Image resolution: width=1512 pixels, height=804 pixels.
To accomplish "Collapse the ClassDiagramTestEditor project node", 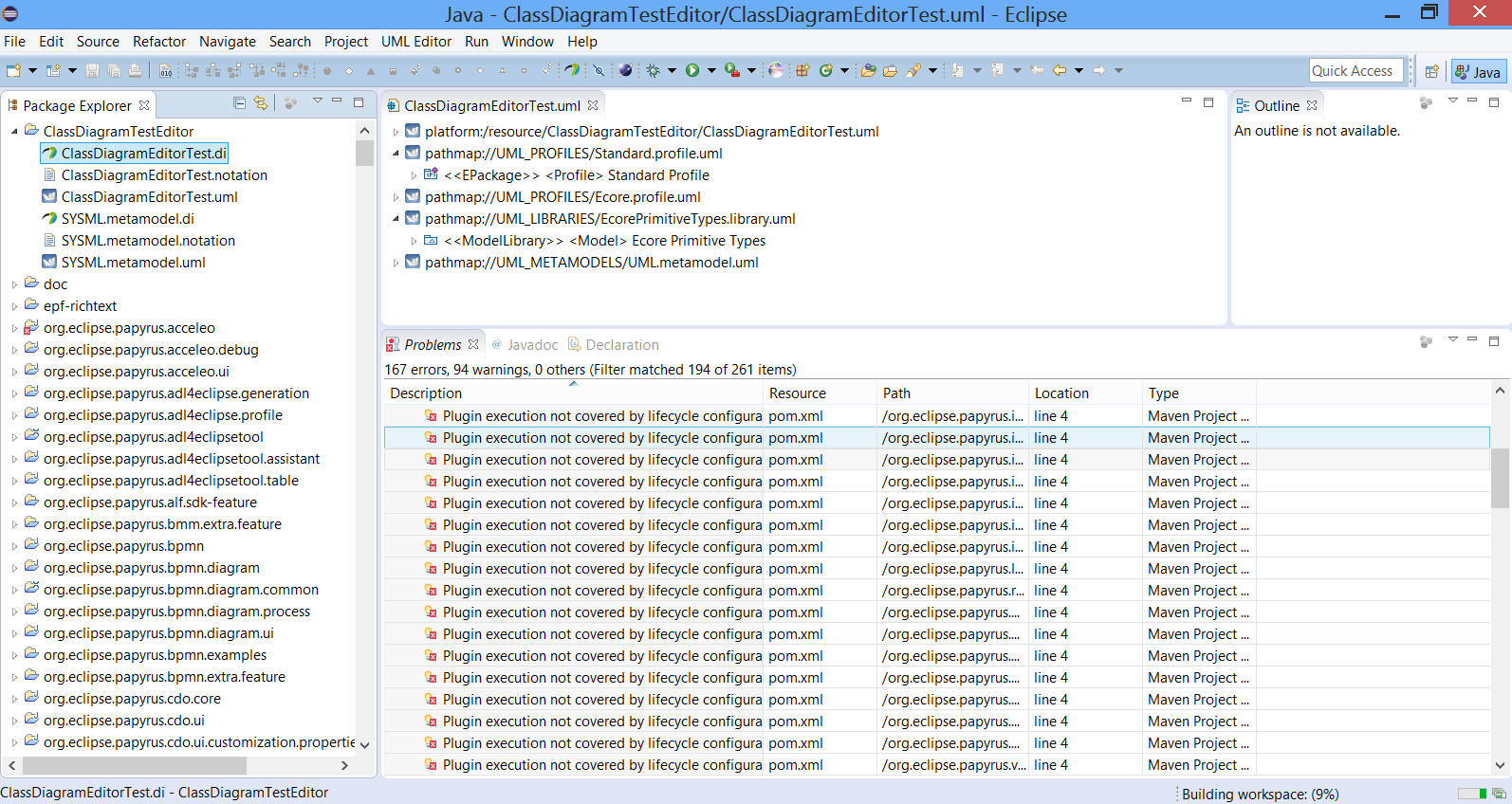I will pos(14,131).
